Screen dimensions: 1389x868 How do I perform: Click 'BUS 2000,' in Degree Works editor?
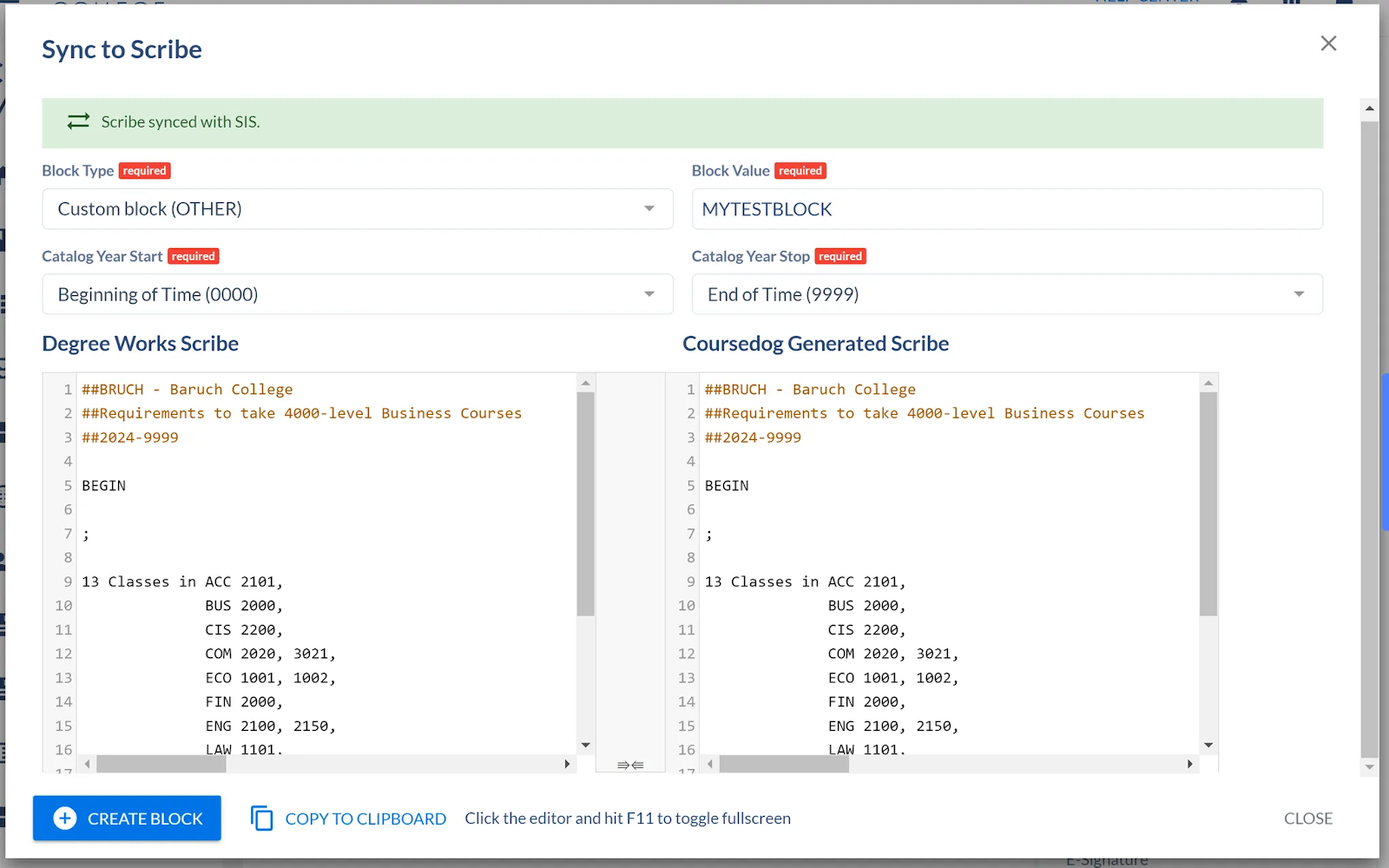coord(244,606)
